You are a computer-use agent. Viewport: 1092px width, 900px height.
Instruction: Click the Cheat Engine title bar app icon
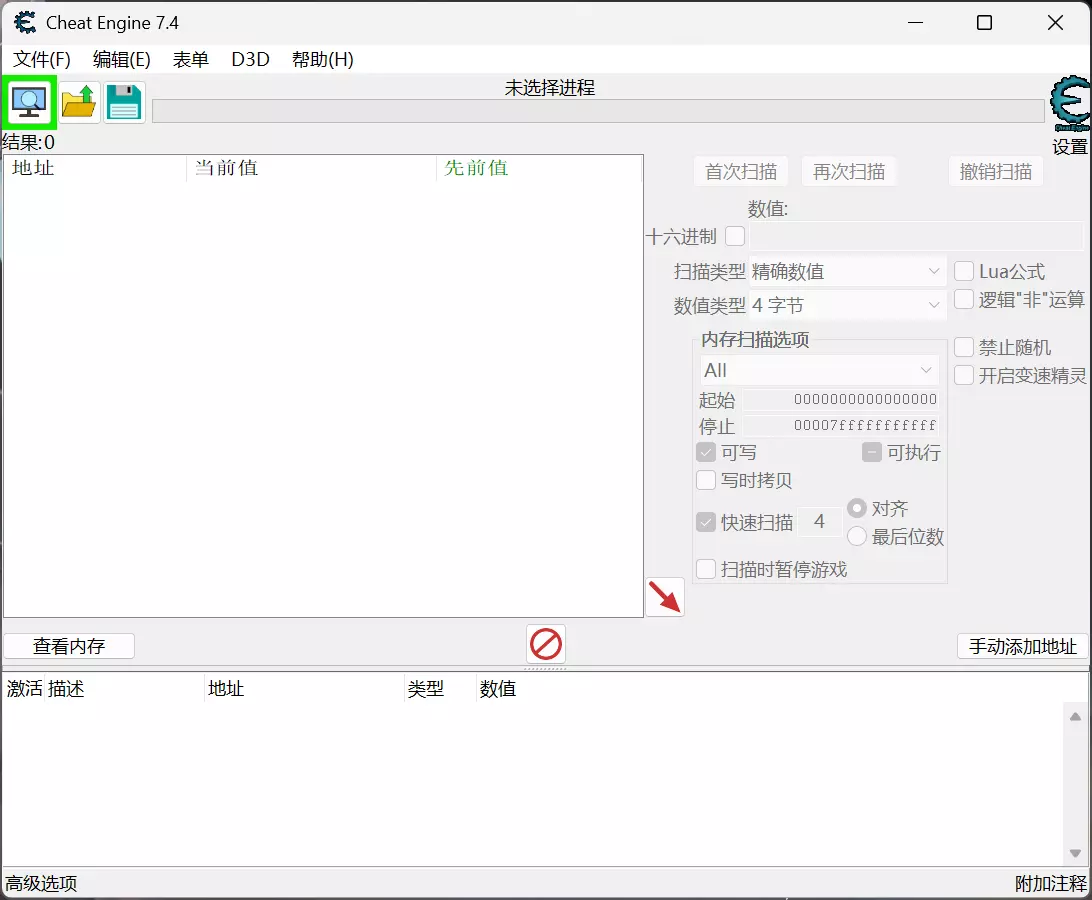[25, 23]
